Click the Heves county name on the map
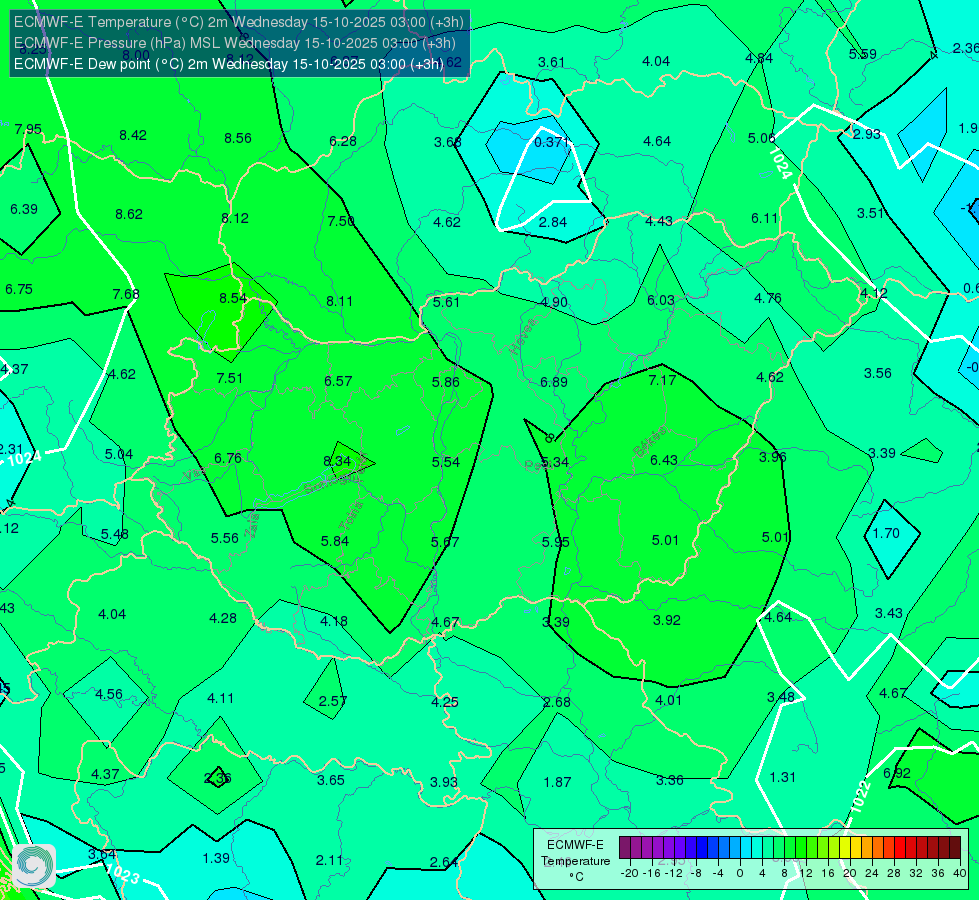This screenshot has width=979, height=900. 524,336
